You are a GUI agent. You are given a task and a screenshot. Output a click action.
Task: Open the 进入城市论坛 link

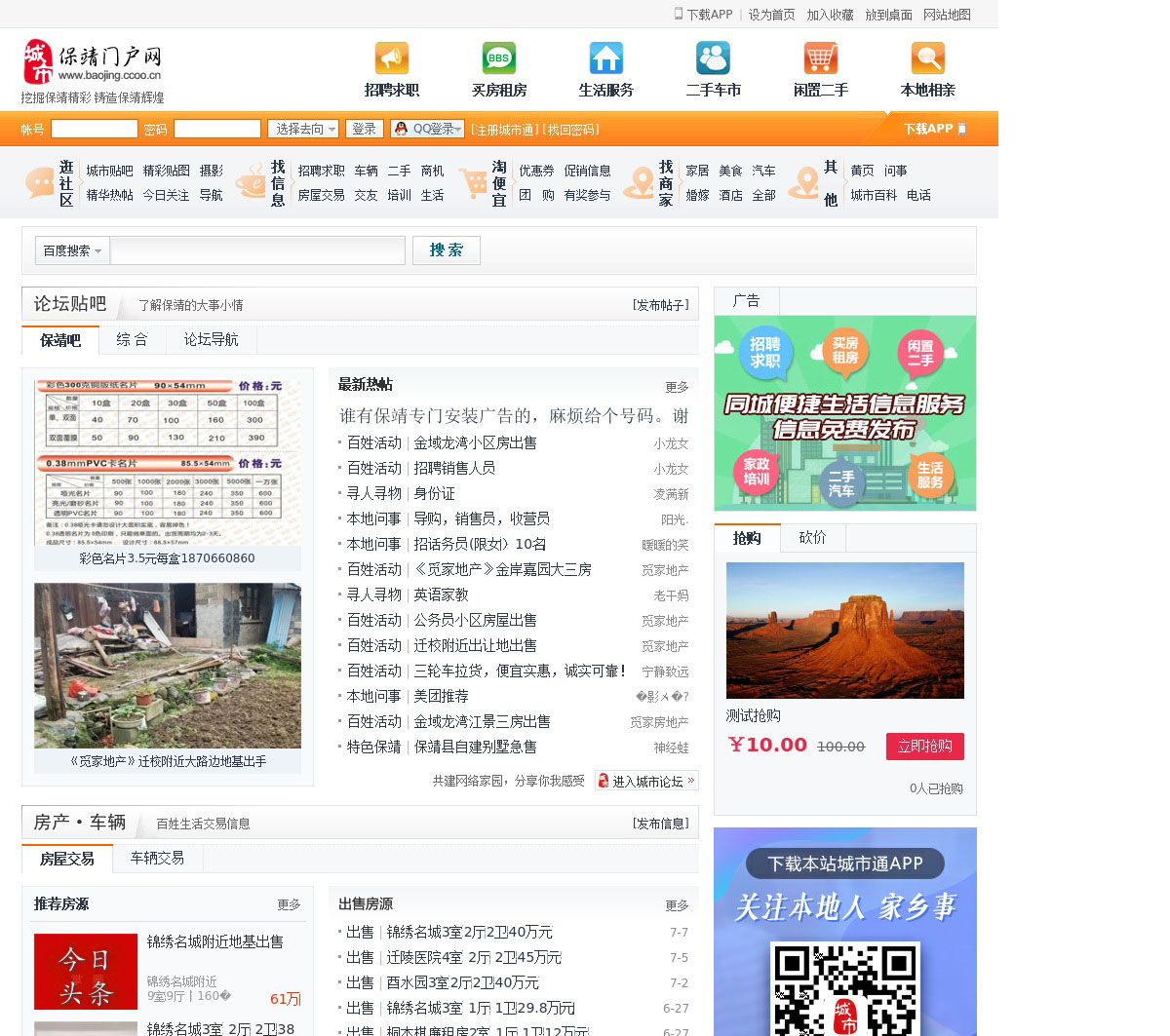pos(646,781)
